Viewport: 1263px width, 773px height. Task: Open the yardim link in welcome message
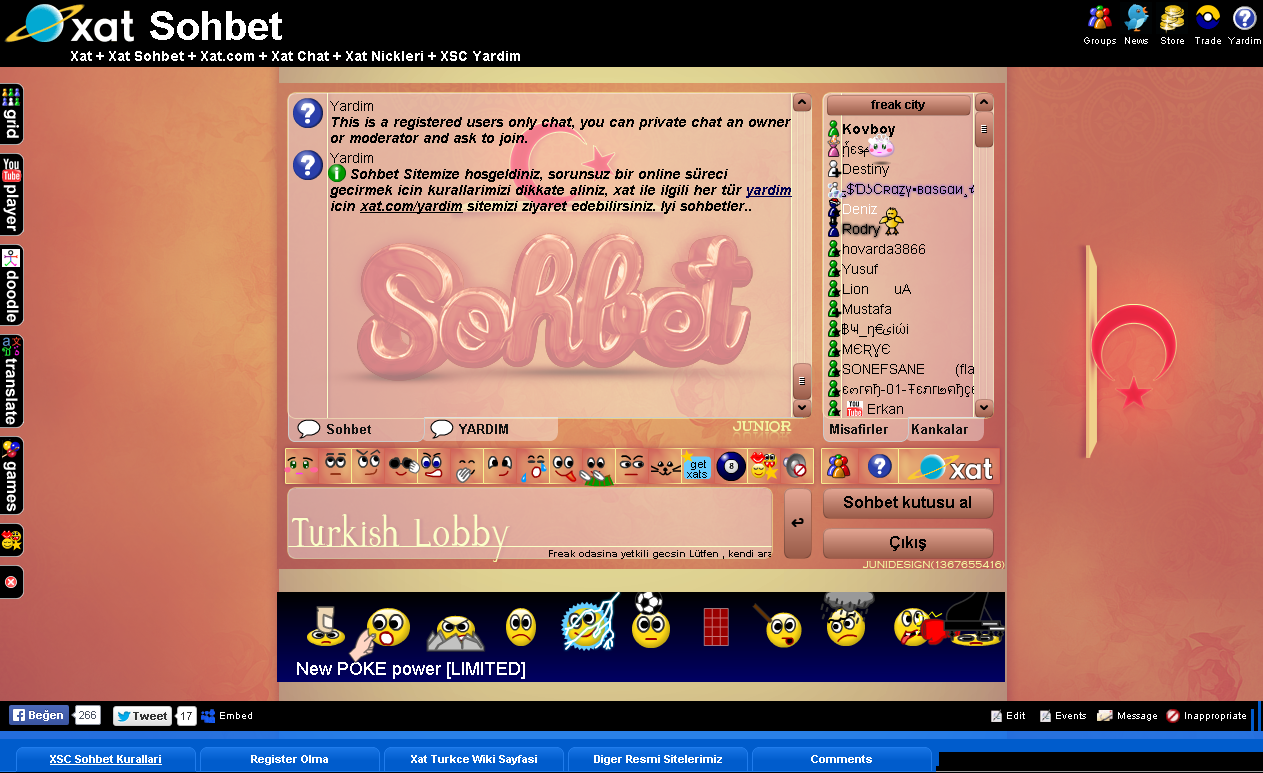(x=768, y=190)
